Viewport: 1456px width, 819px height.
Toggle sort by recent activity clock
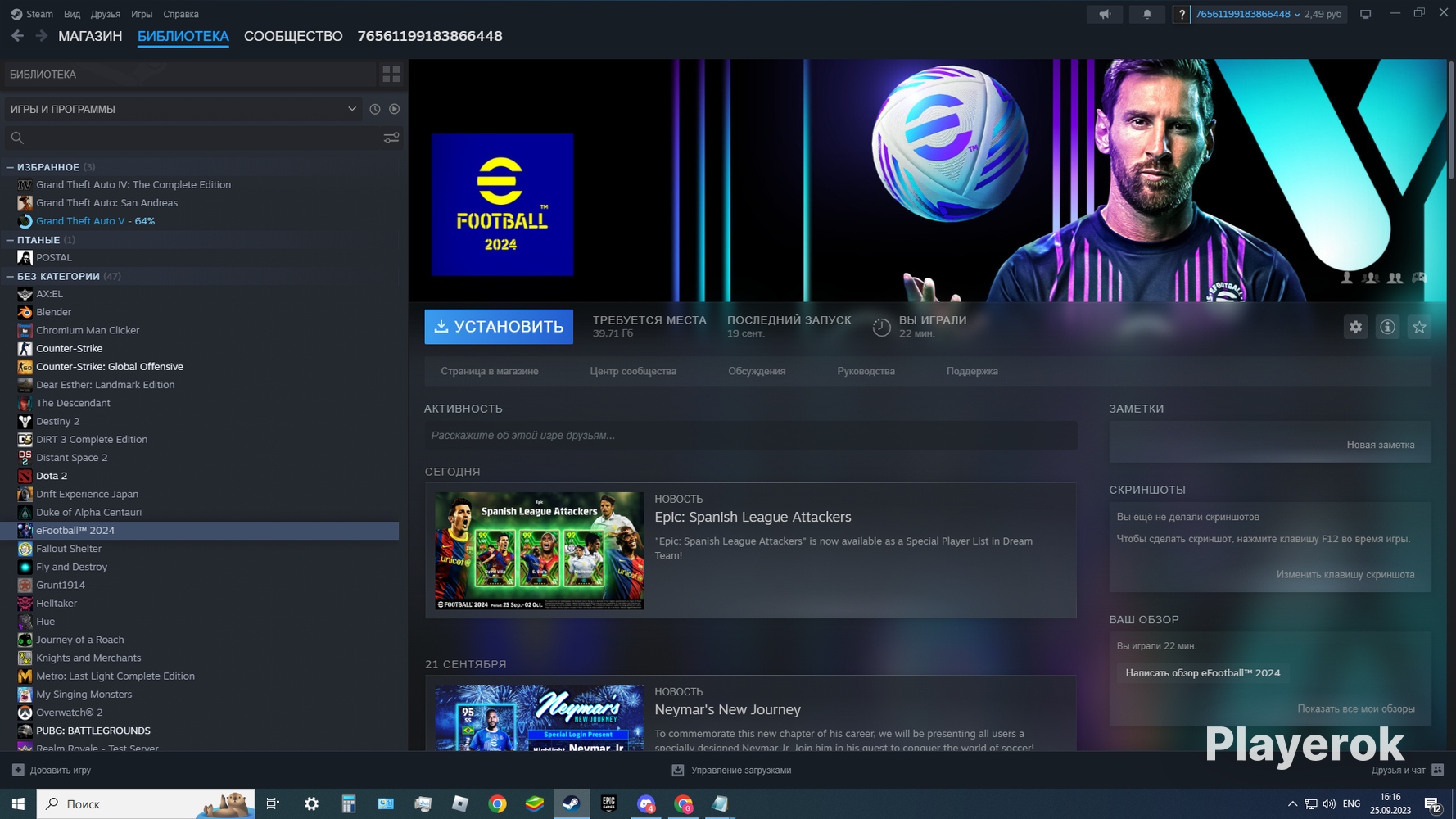pos(375,109)
